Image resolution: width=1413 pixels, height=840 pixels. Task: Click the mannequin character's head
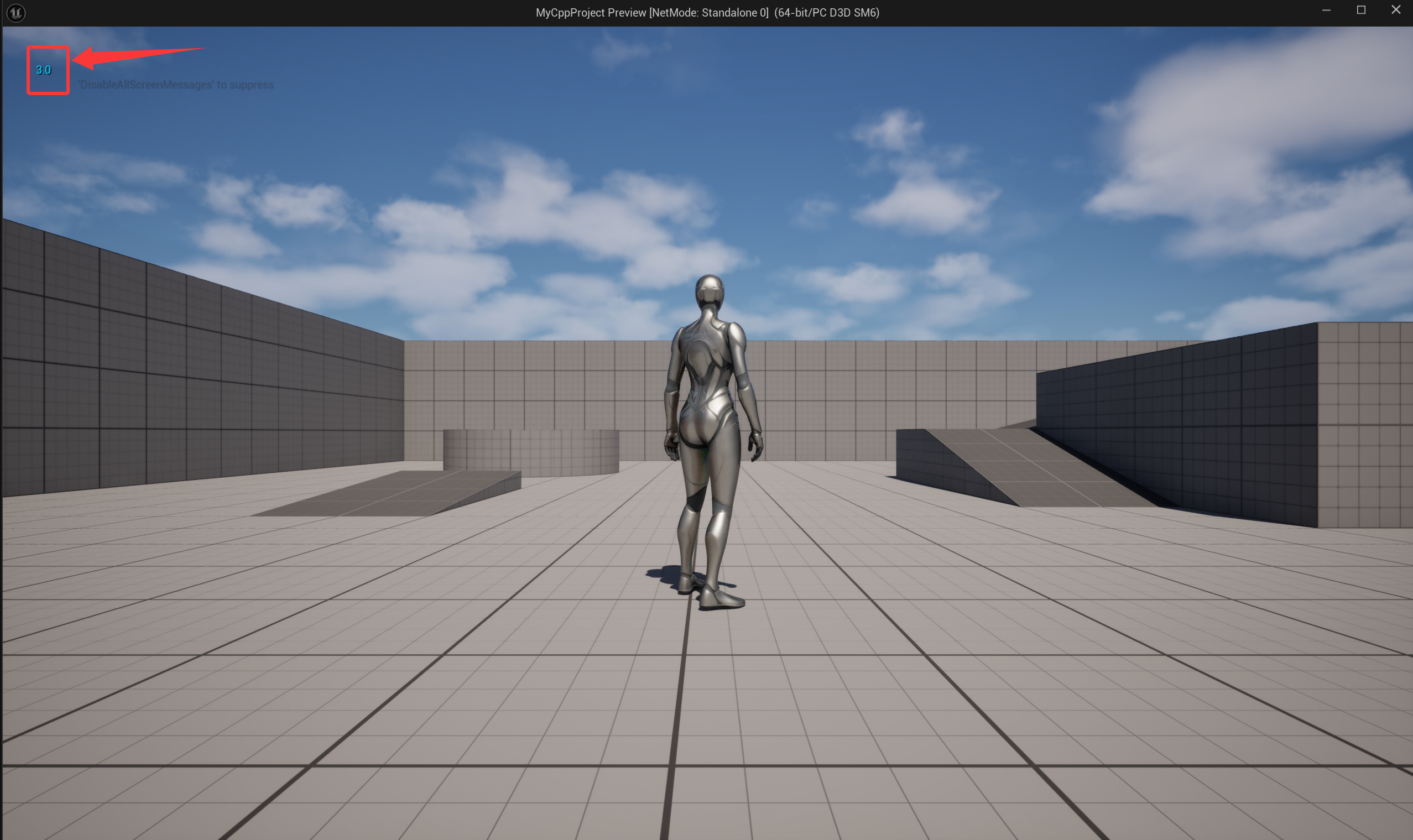(710, 291)
